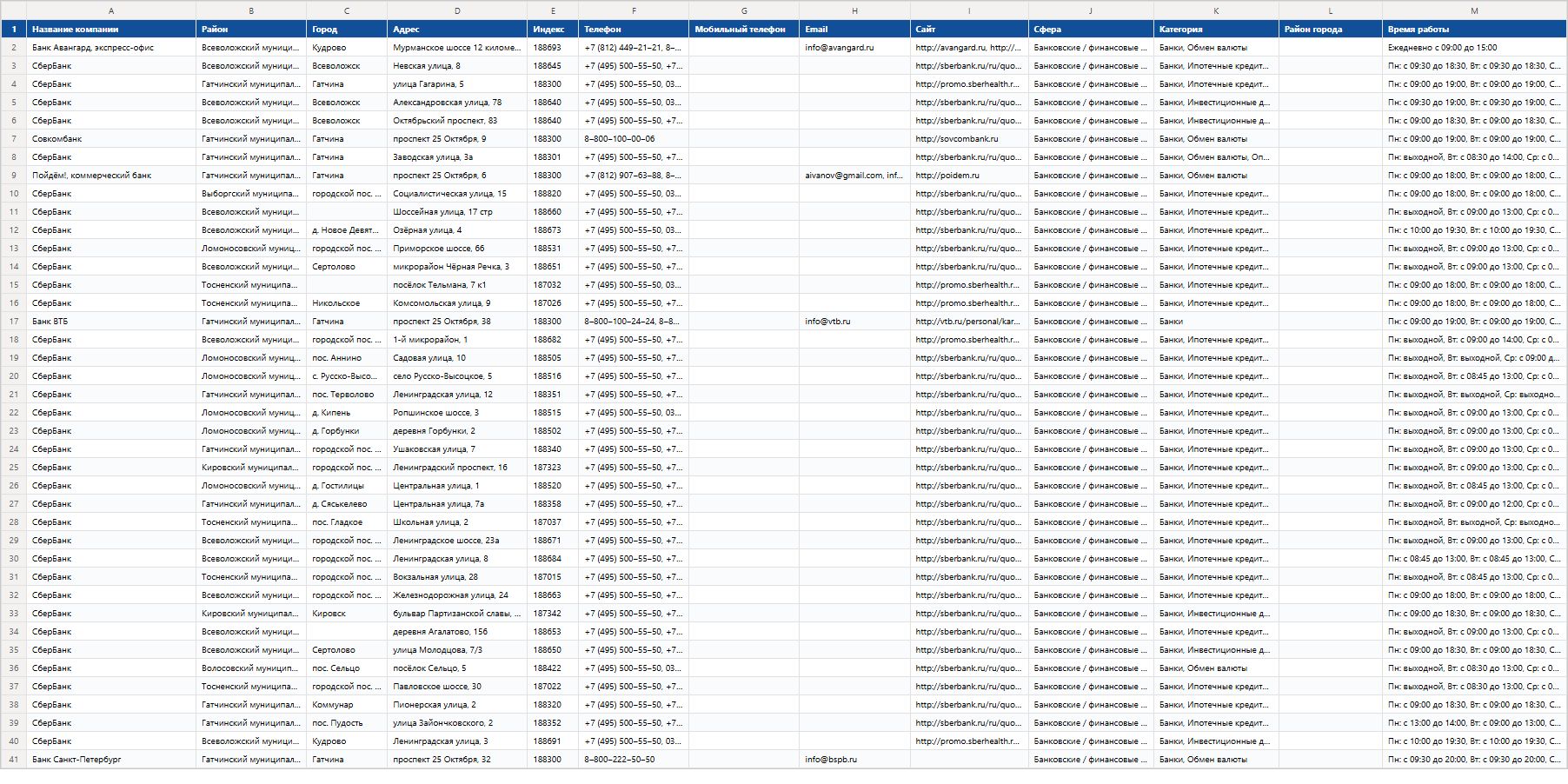Click the 'Время работы' header cell

click(1474, 30)
